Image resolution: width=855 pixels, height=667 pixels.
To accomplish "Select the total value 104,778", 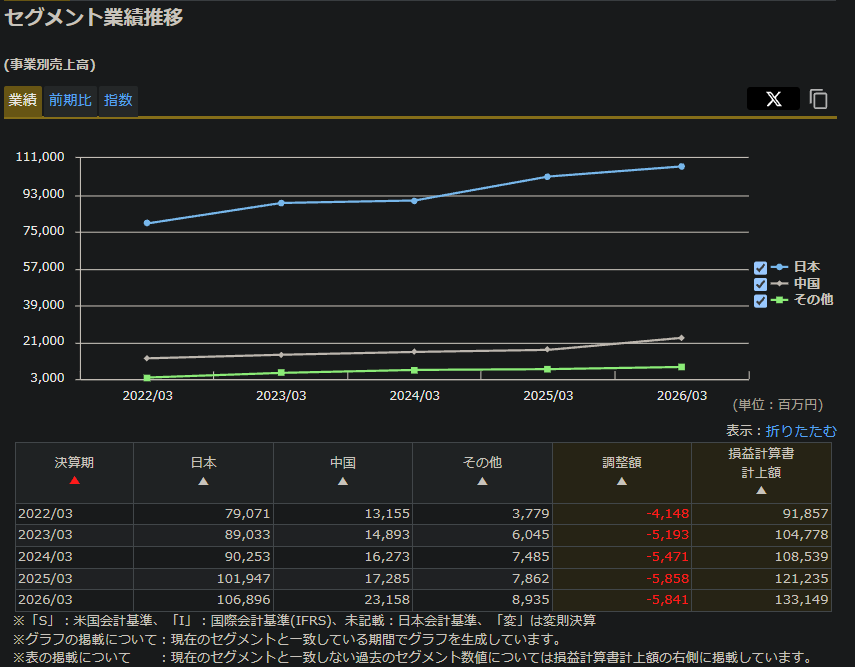I will pyautogui.click(x=802, y=535).
